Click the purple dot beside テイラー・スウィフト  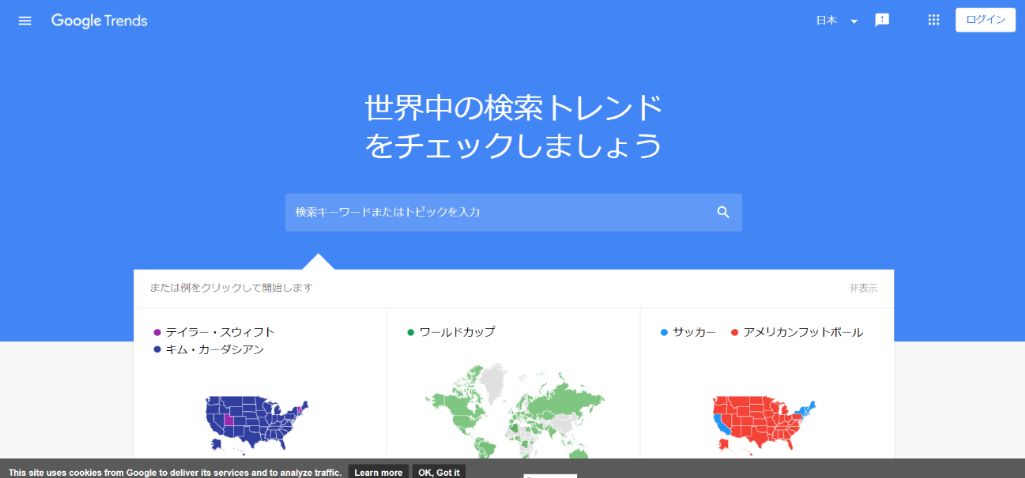[157, 333]
